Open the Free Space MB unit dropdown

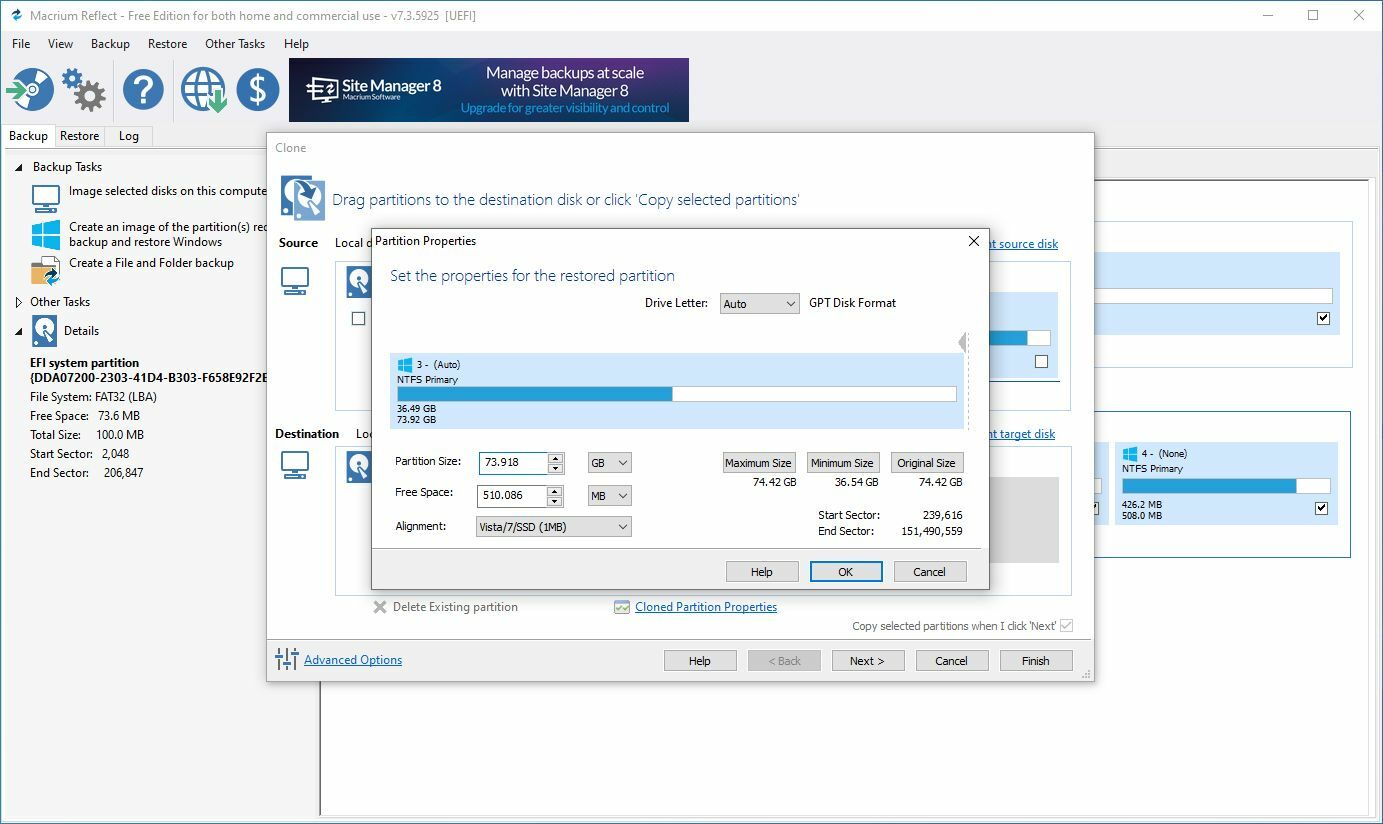(610, 495)
